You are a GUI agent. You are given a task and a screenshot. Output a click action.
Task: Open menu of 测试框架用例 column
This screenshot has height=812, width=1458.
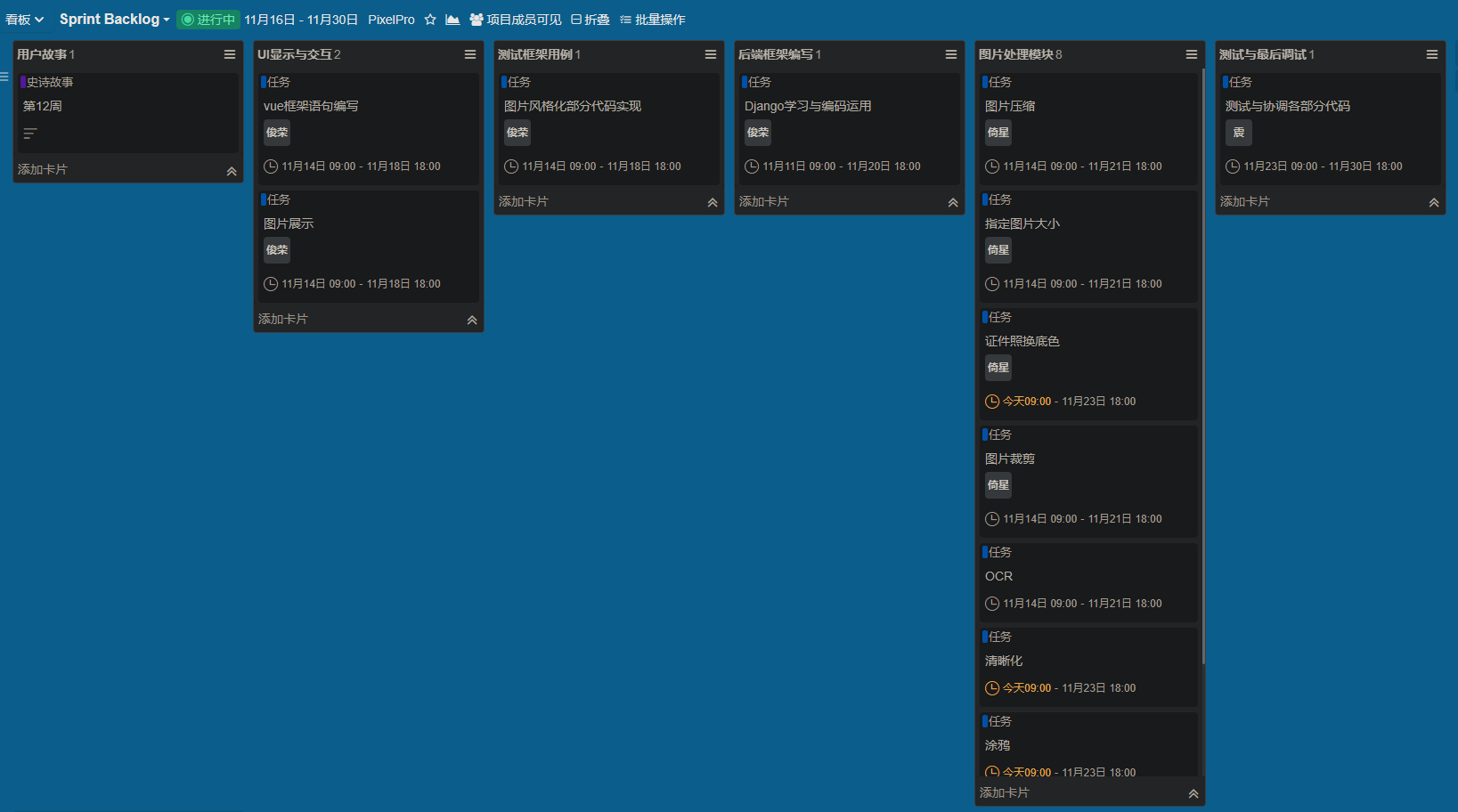711,54
